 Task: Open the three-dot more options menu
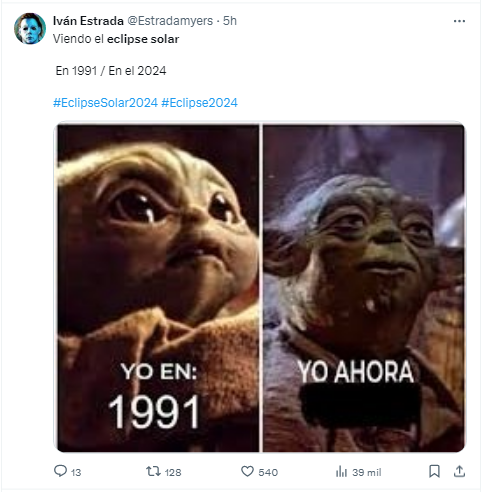(459, 21)
